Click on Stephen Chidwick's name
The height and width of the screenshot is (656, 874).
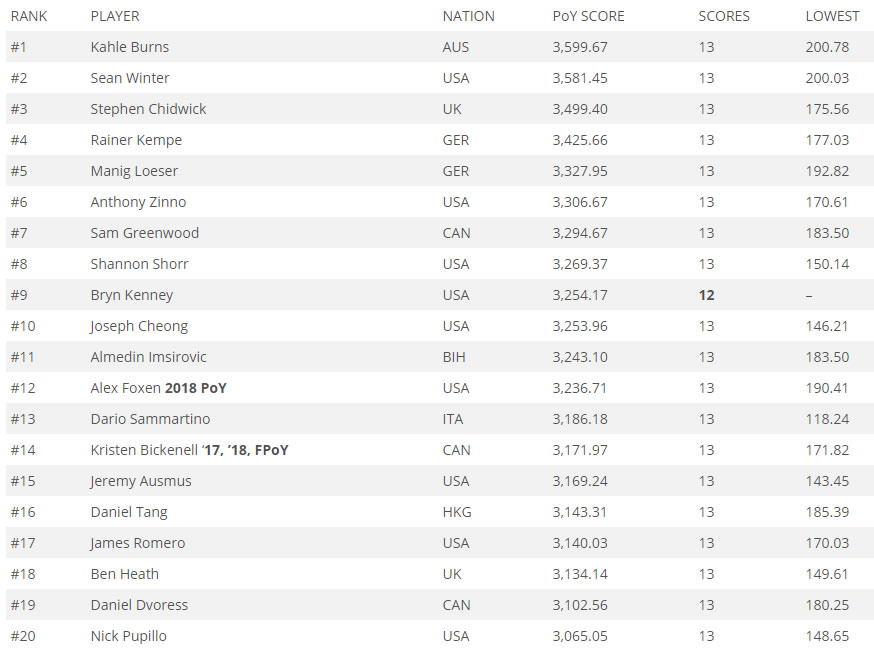tap(148, 109)
